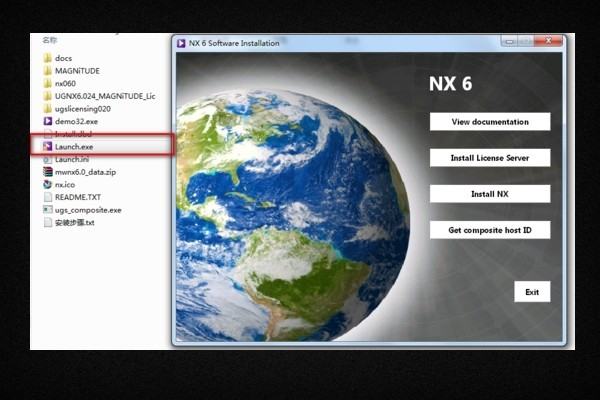
Task: Select the README.TXT file icon
Action: (47, 197)
